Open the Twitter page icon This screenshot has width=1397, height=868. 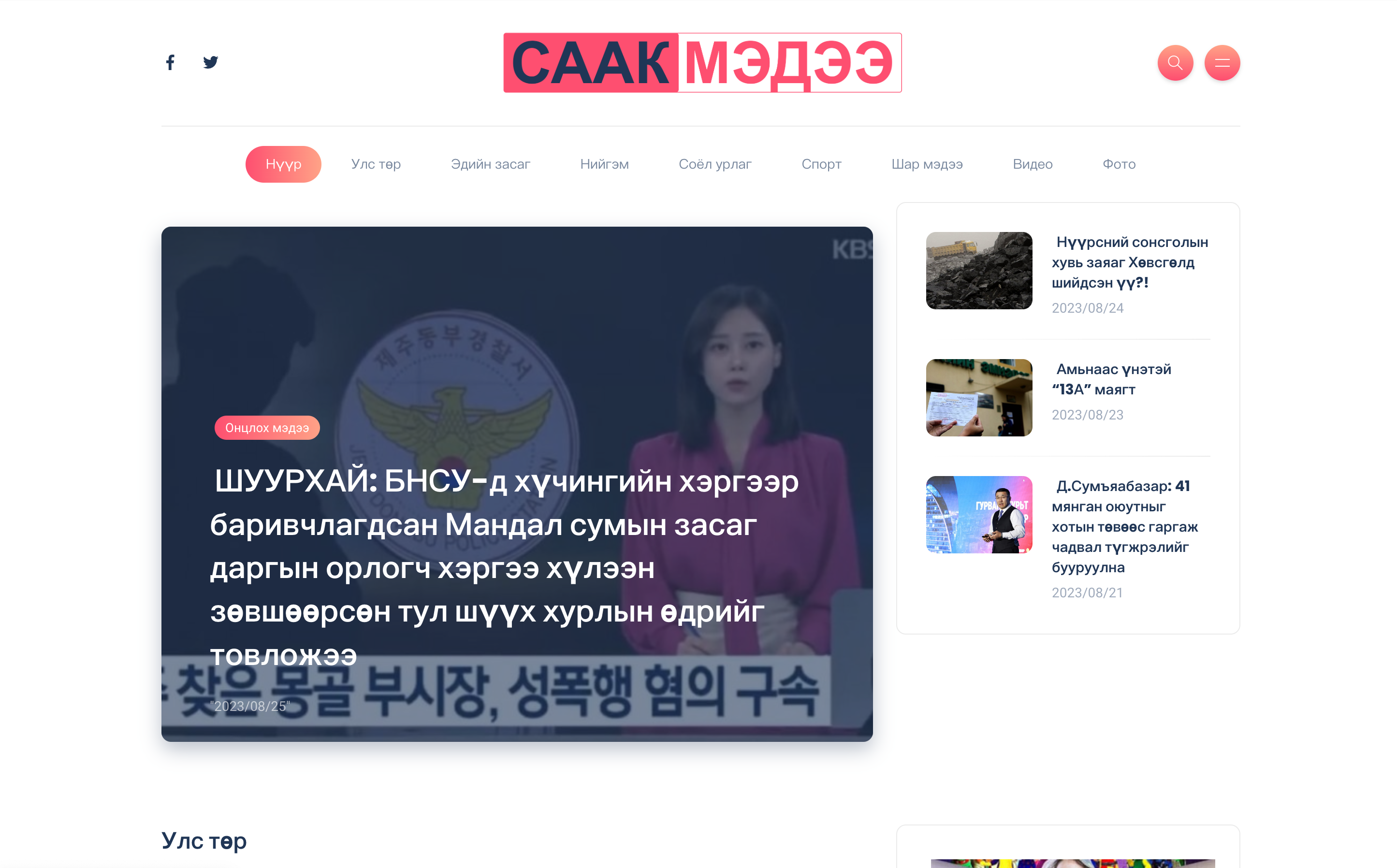click(x=211, y=62)
